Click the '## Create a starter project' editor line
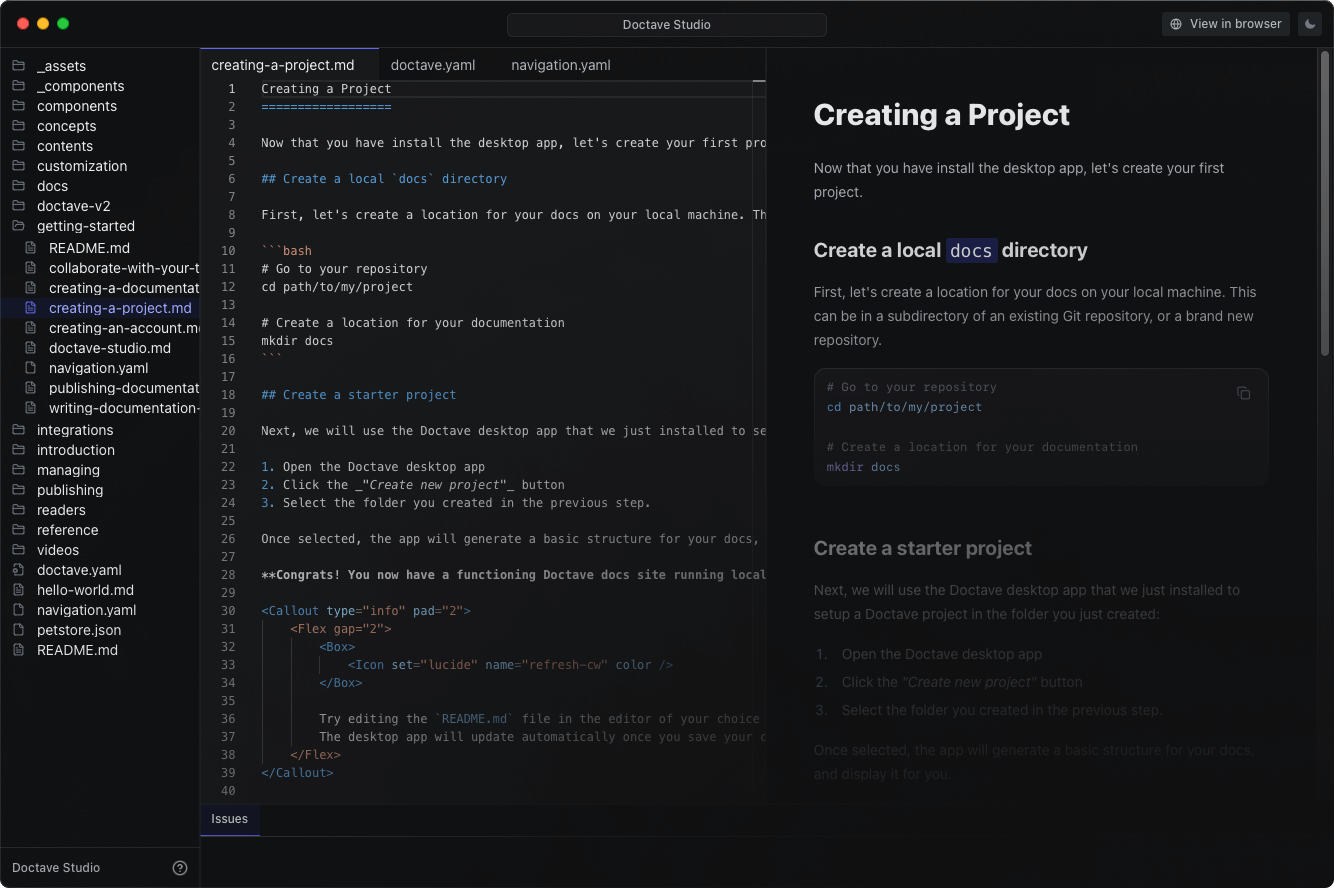The height and width of the screenshot is (888, 1334). [359, 395]
